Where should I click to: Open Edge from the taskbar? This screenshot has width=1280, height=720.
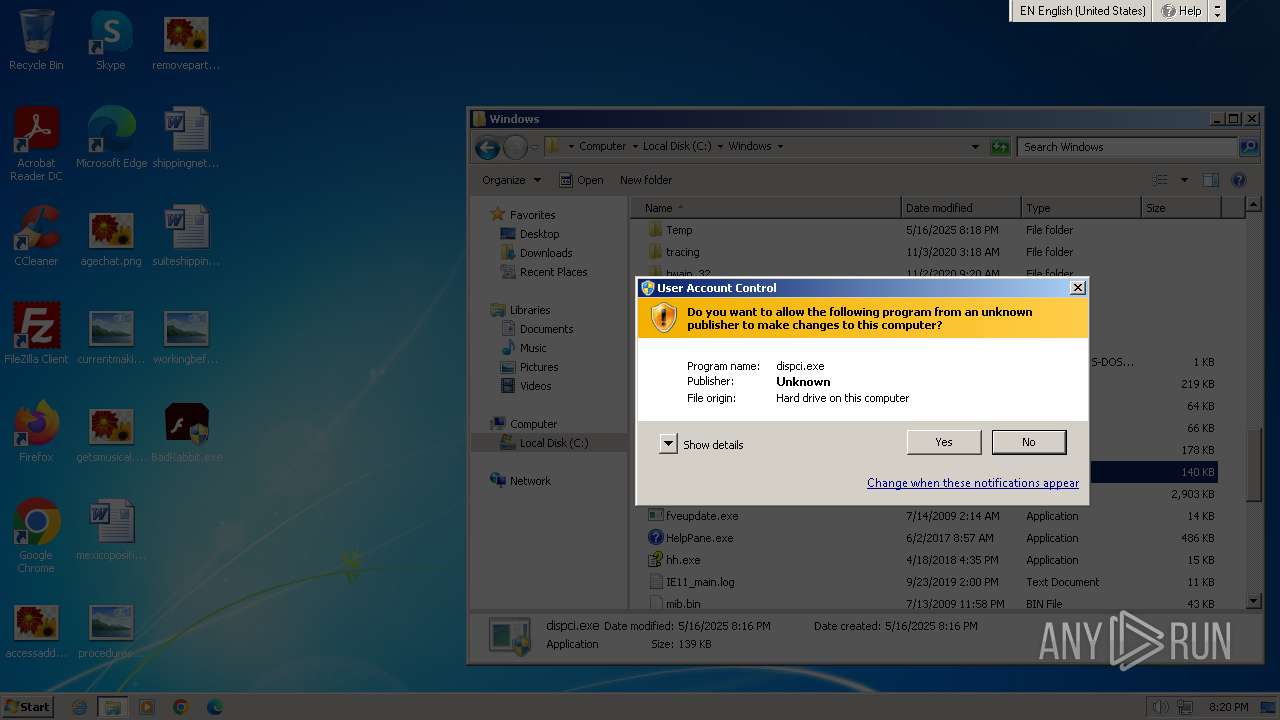[x=214, y=707]
